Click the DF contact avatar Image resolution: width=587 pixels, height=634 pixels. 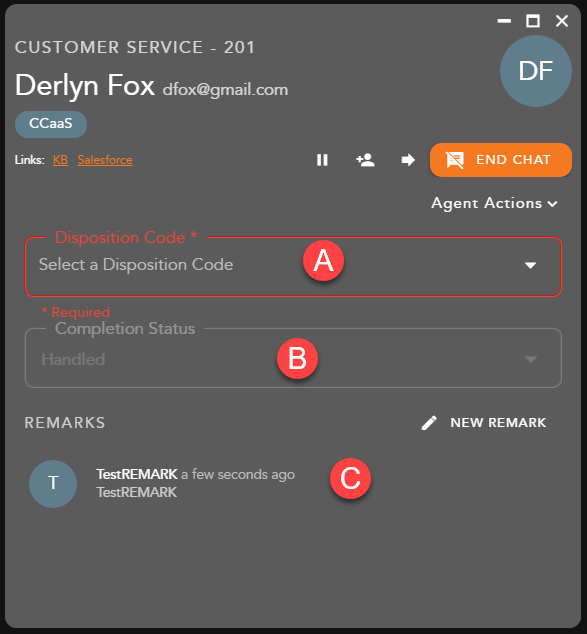coord(536,71)
